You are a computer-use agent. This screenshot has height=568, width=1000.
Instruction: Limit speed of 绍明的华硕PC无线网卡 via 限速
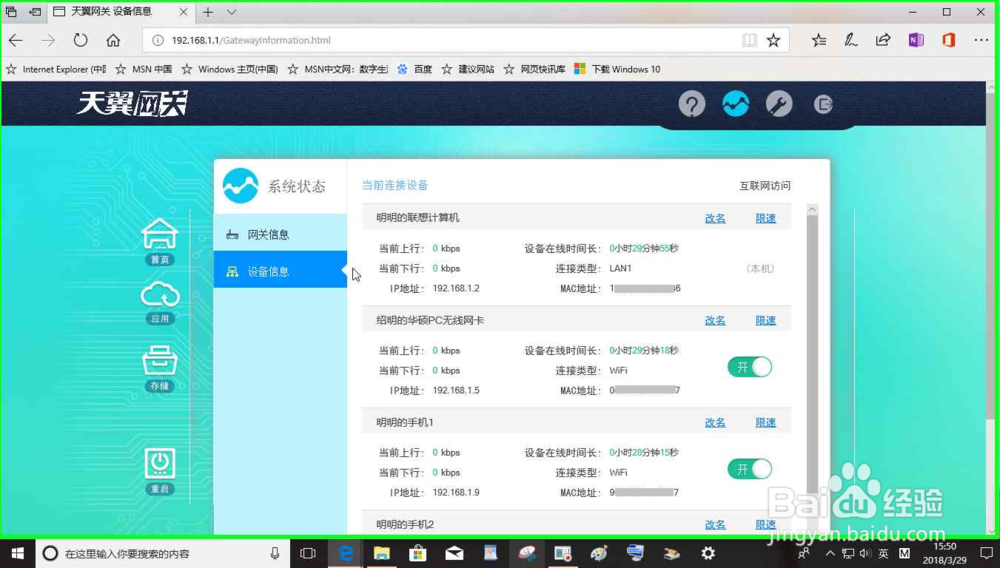coord(765,320)
